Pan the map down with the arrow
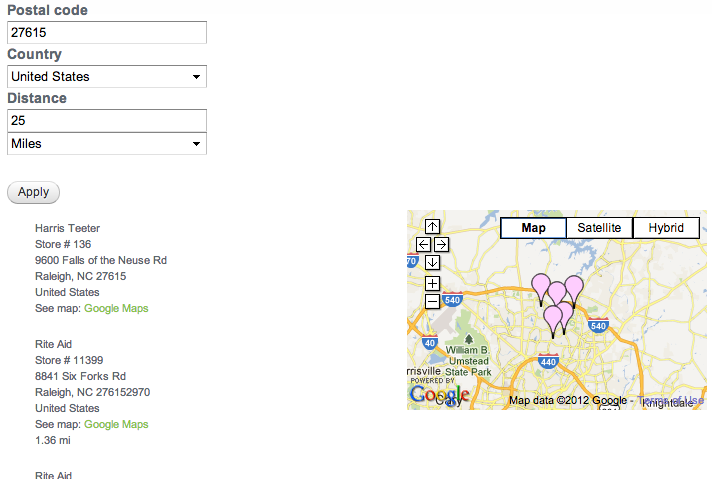712x479 pixels. (432, 262)
